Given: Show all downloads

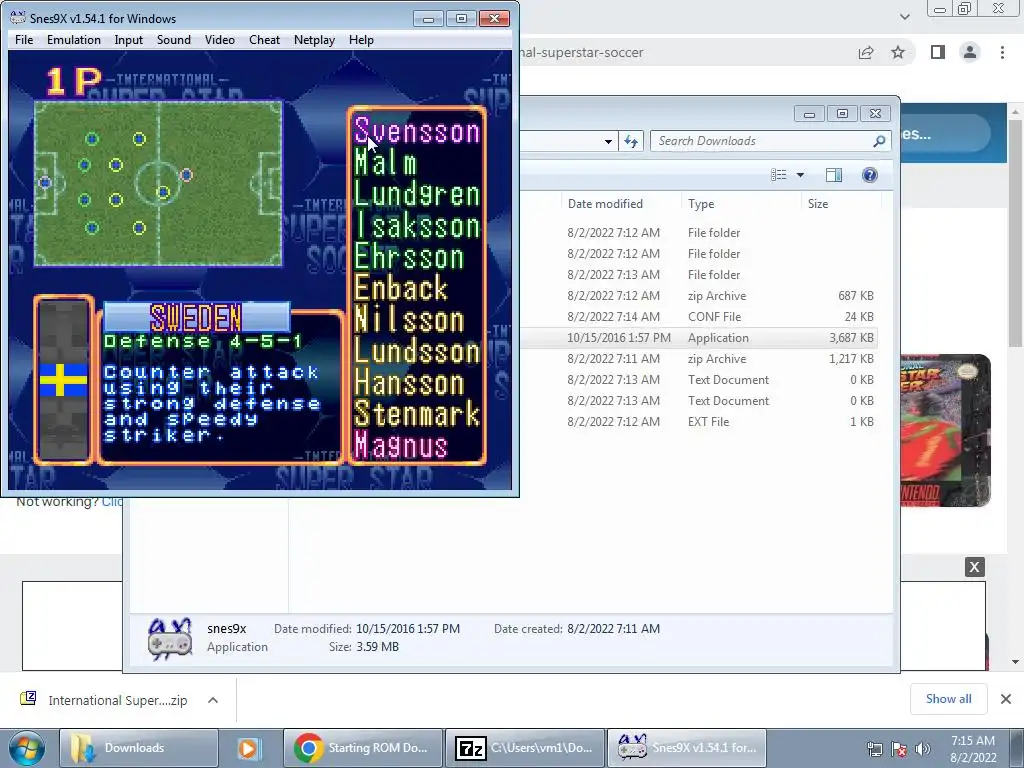Looking at the screenshot, I should point(948,699).
